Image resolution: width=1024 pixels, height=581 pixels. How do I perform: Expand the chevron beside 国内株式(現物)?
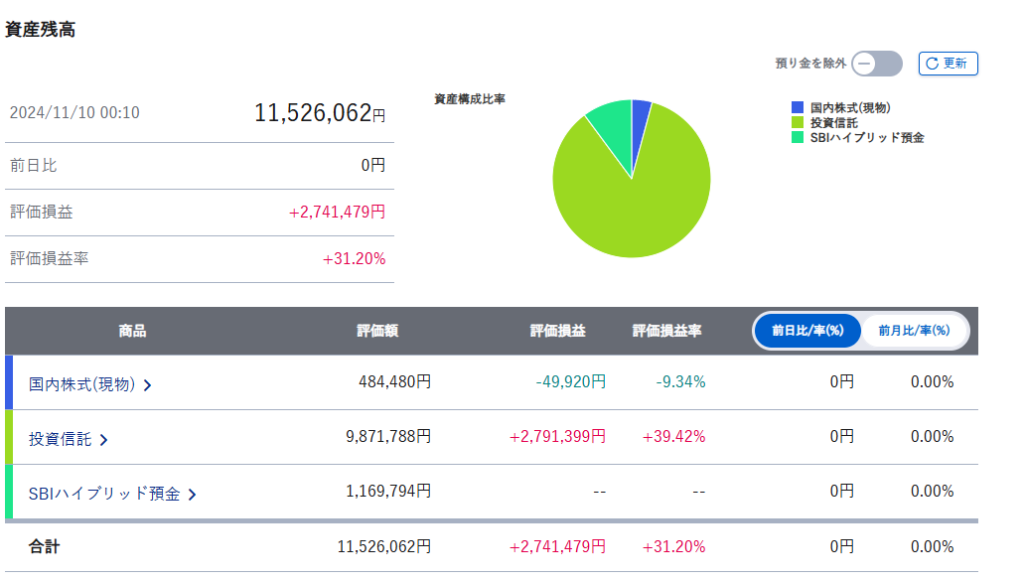148,384
